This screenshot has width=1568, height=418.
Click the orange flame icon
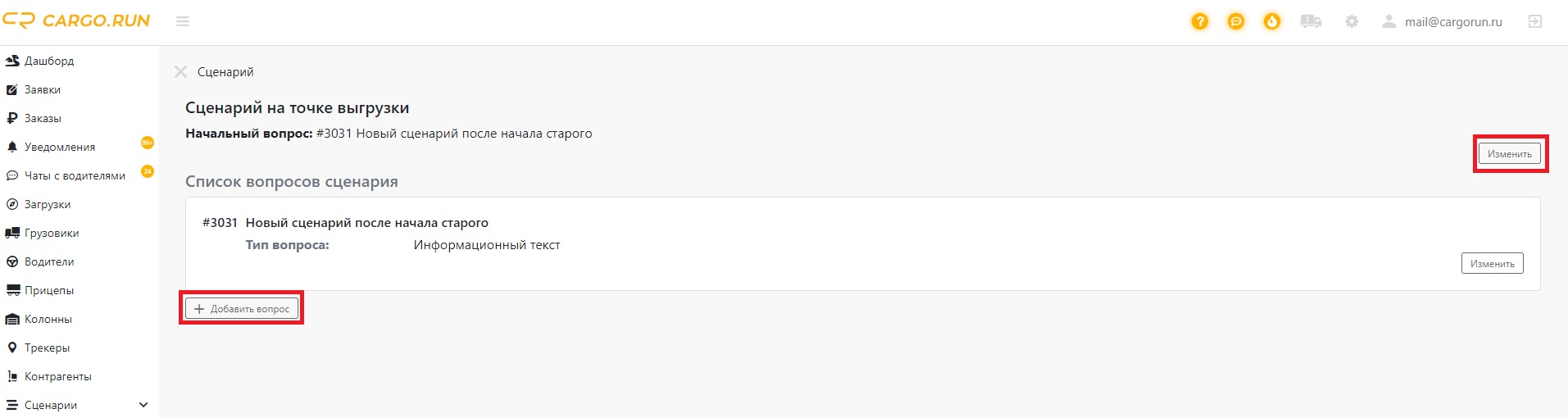coord(1271,22)
